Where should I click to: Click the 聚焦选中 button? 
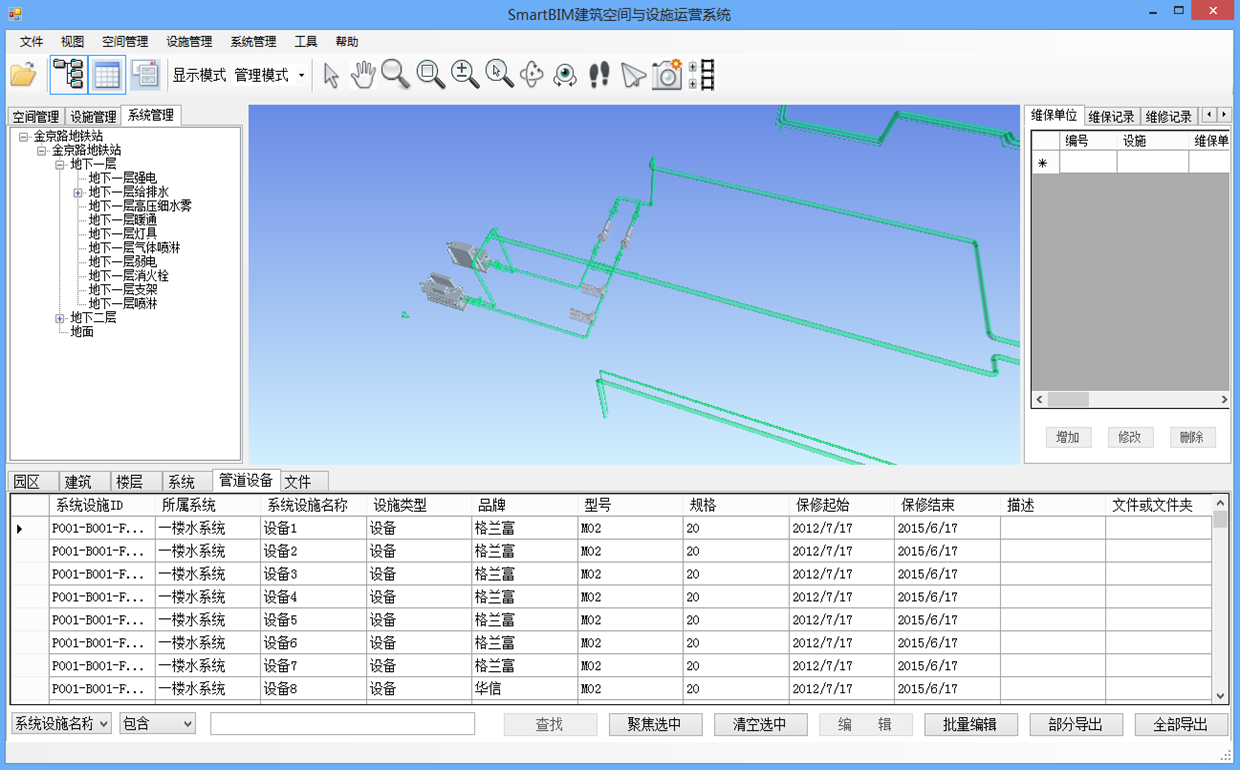(654, 725)
